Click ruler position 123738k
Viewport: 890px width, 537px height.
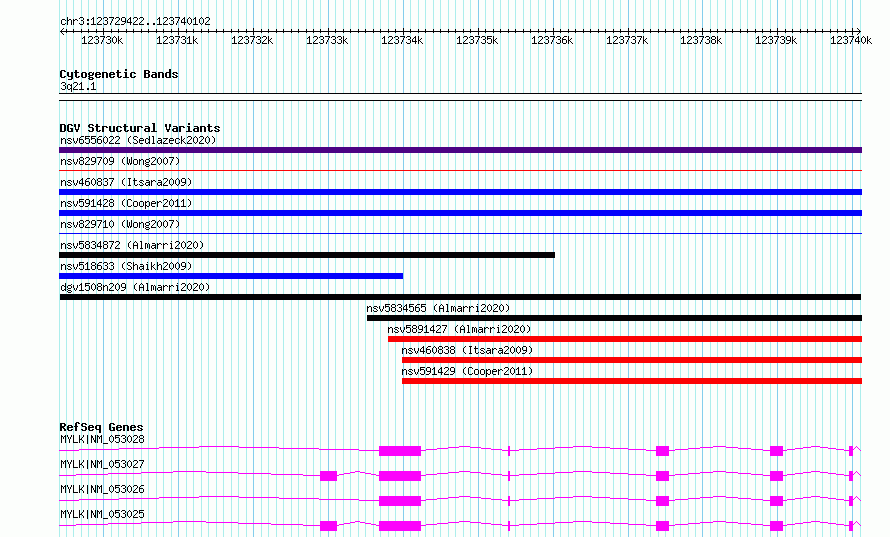point(701,40)
